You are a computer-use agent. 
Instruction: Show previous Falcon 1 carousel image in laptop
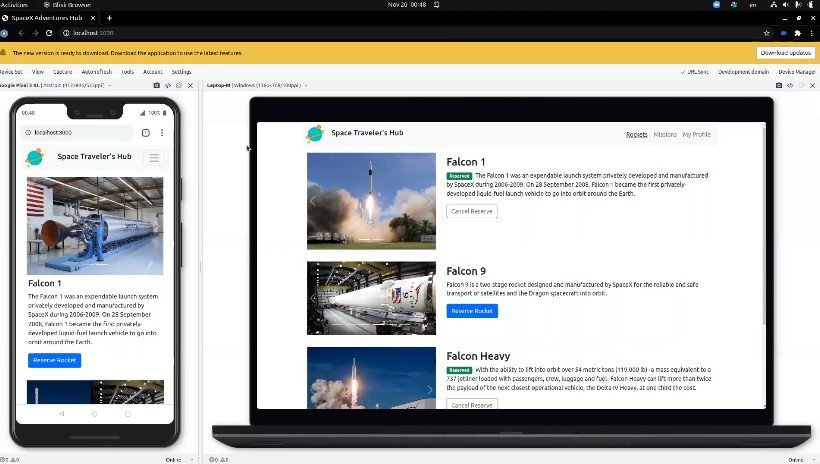313,201
